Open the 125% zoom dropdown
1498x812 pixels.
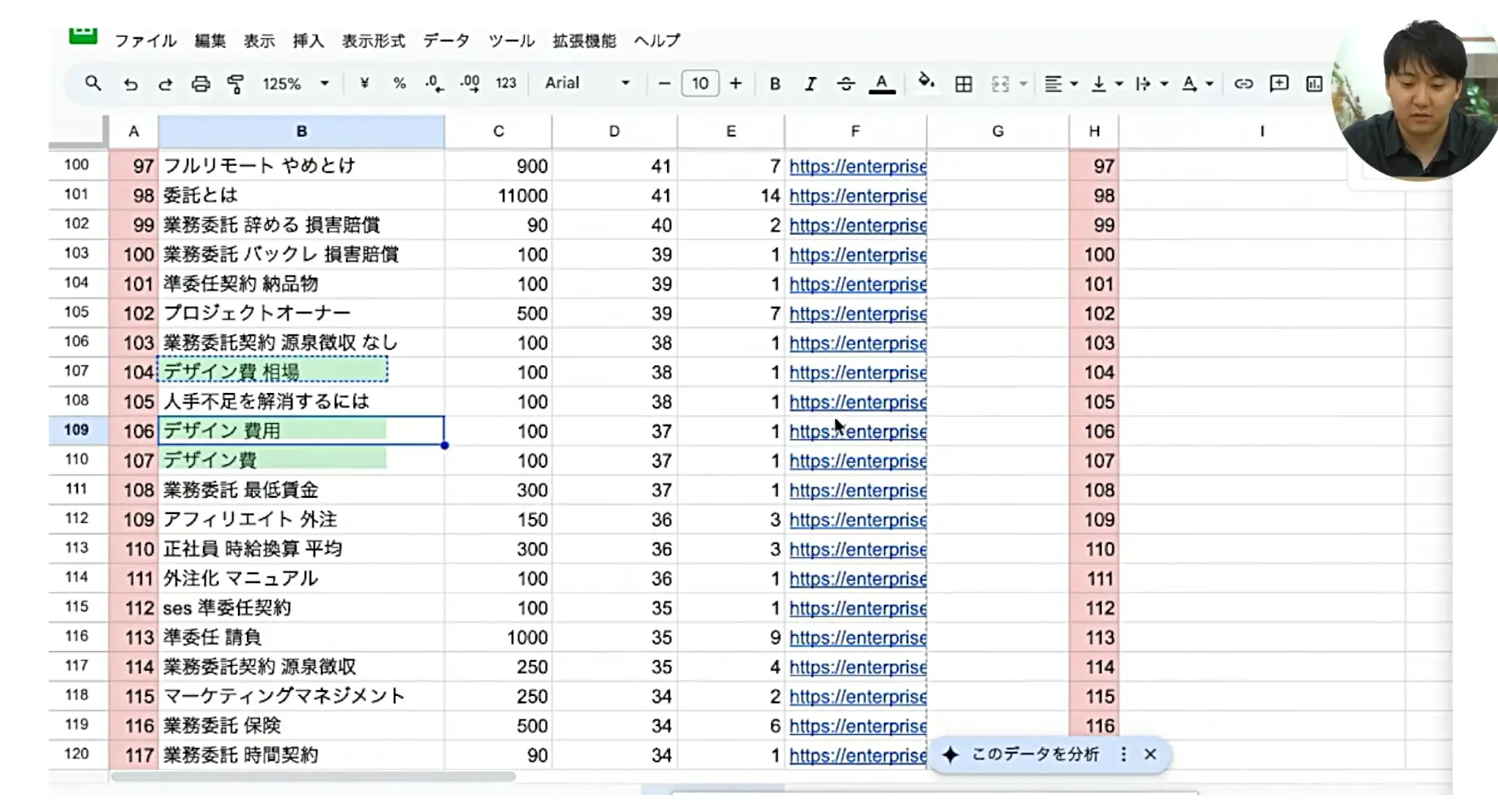pyautogui.click(x=295, y=84)
